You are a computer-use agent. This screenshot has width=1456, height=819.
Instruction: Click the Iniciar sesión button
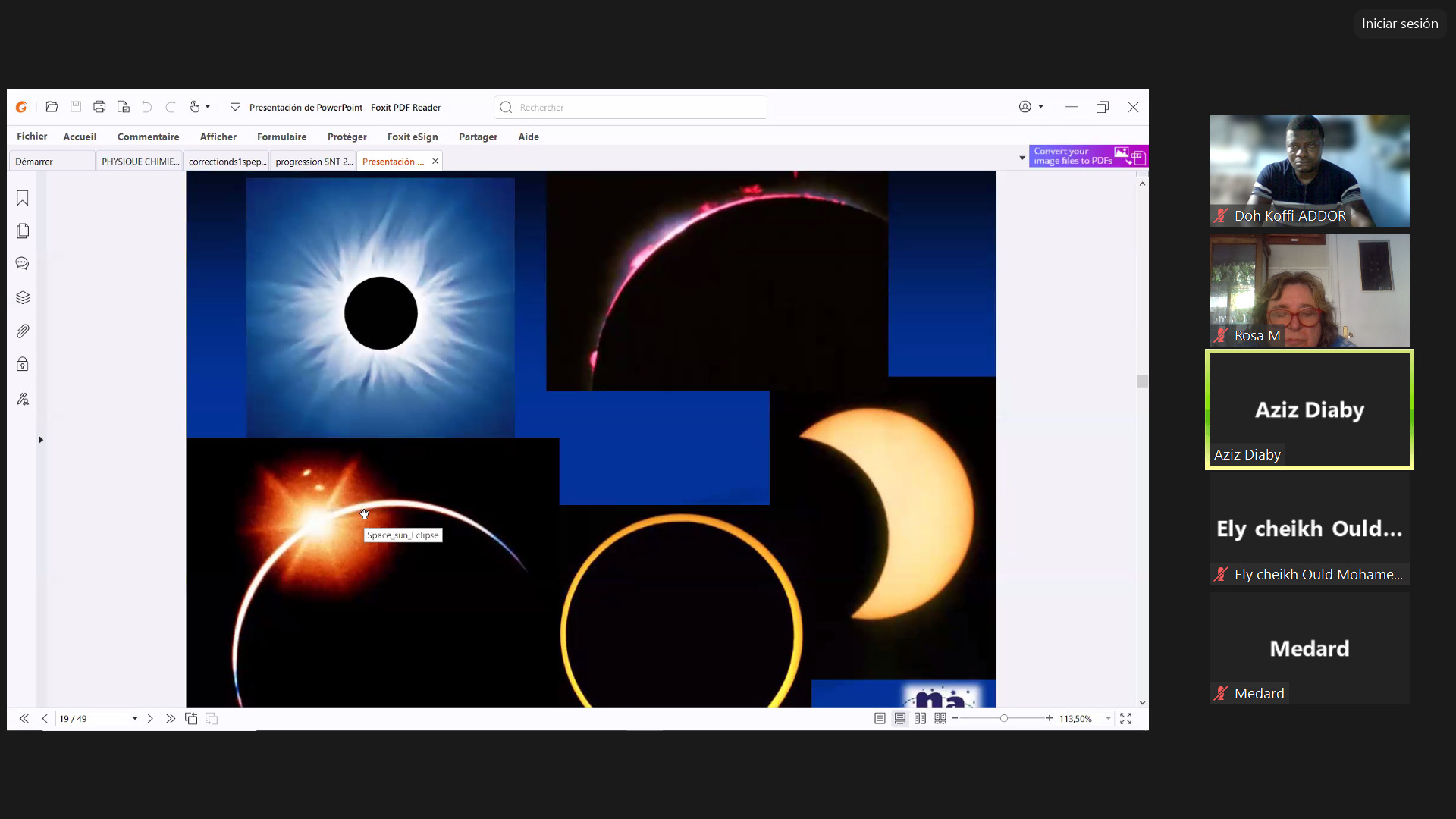click(x=1400, y=24)
